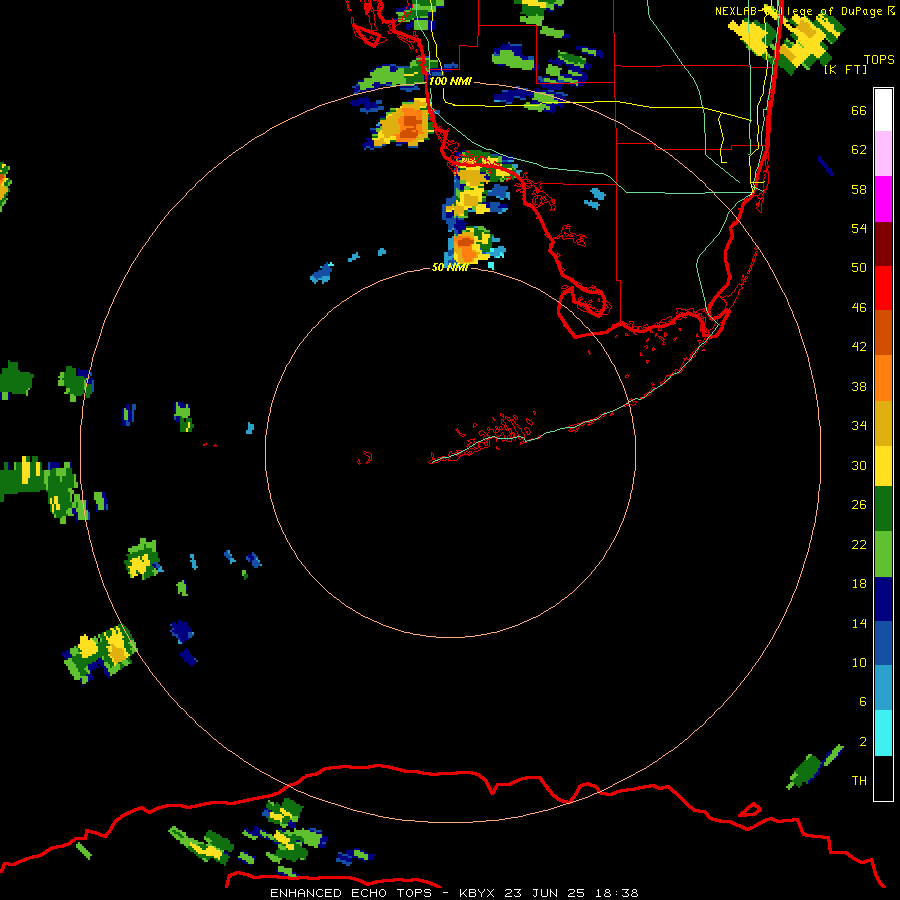Click the 2 value on the scale

pyautogui.click(x=863, y=742)
